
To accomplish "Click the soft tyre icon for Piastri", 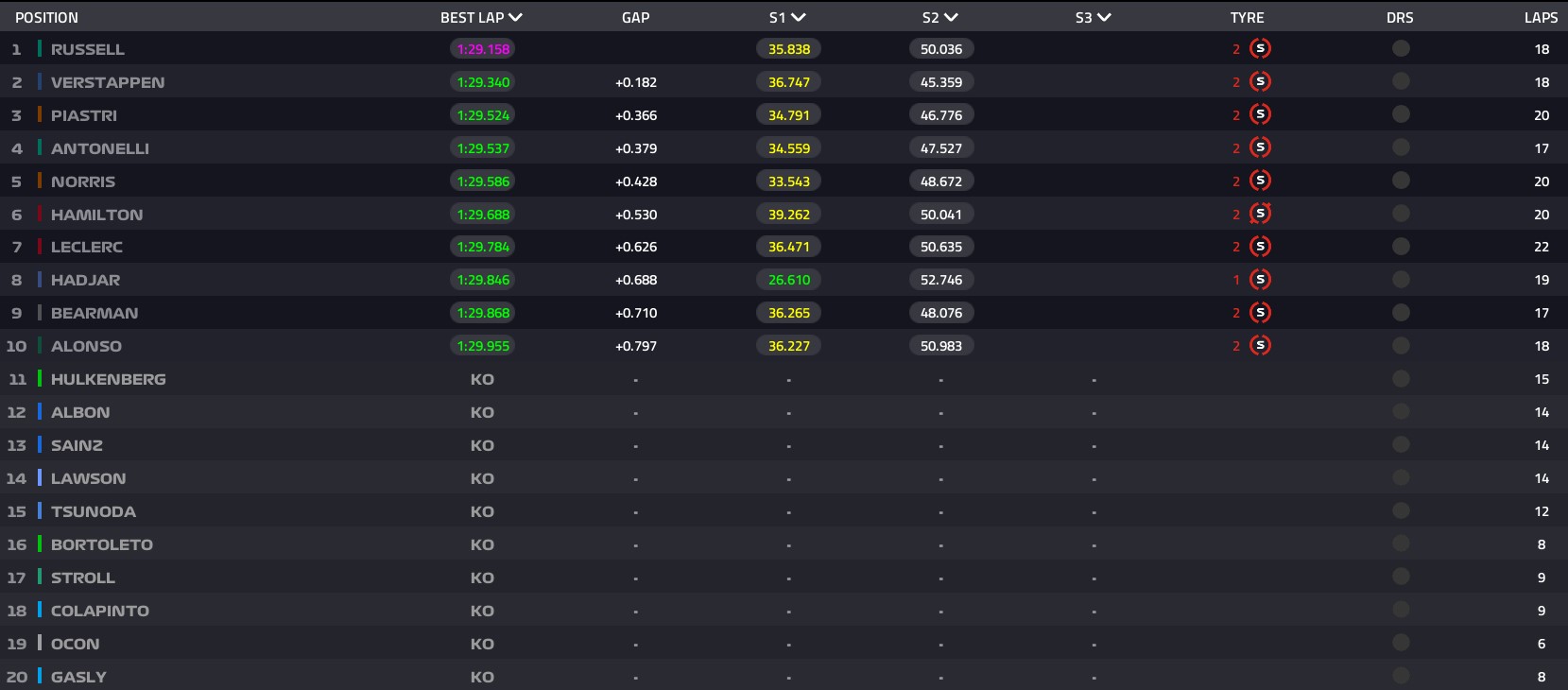I will [x=1260, y=115].
